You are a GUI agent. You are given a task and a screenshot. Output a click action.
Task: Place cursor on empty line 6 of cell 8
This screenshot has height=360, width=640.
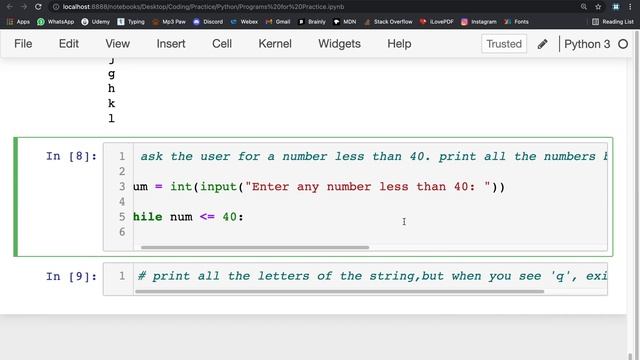(x=370, y=232)
